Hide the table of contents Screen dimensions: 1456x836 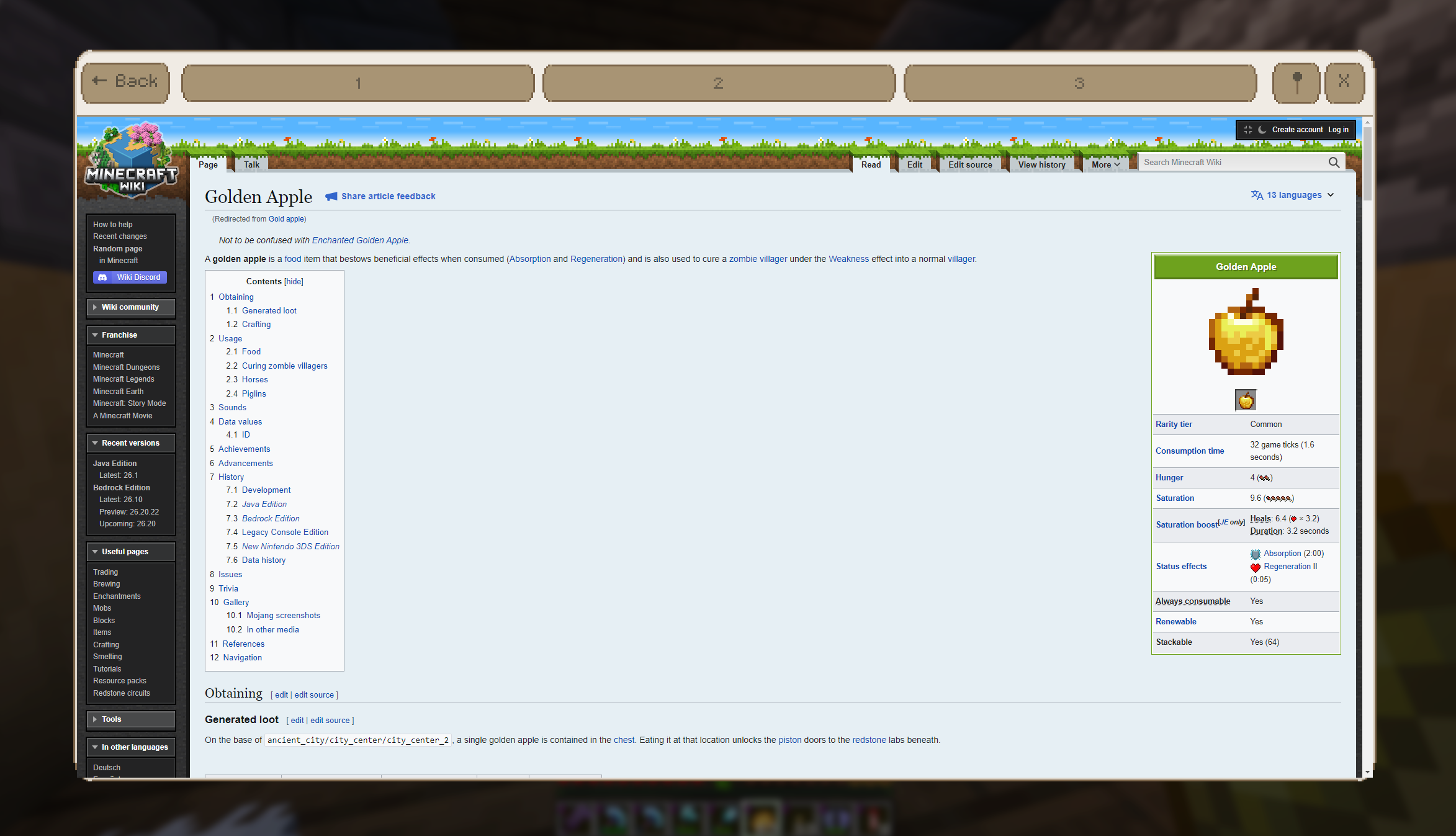pos(294,282)
